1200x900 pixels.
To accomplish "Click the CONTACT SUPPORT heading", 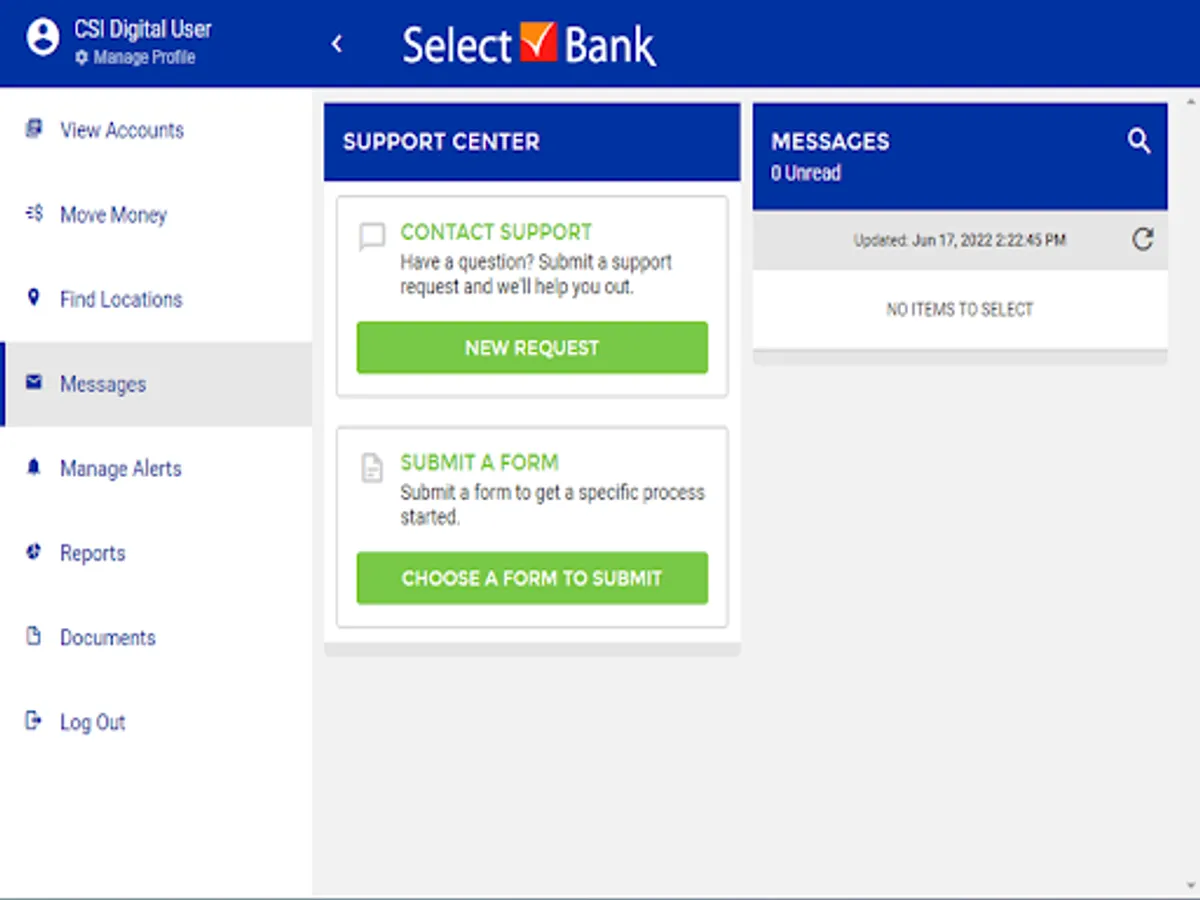I will click(496, 232).
